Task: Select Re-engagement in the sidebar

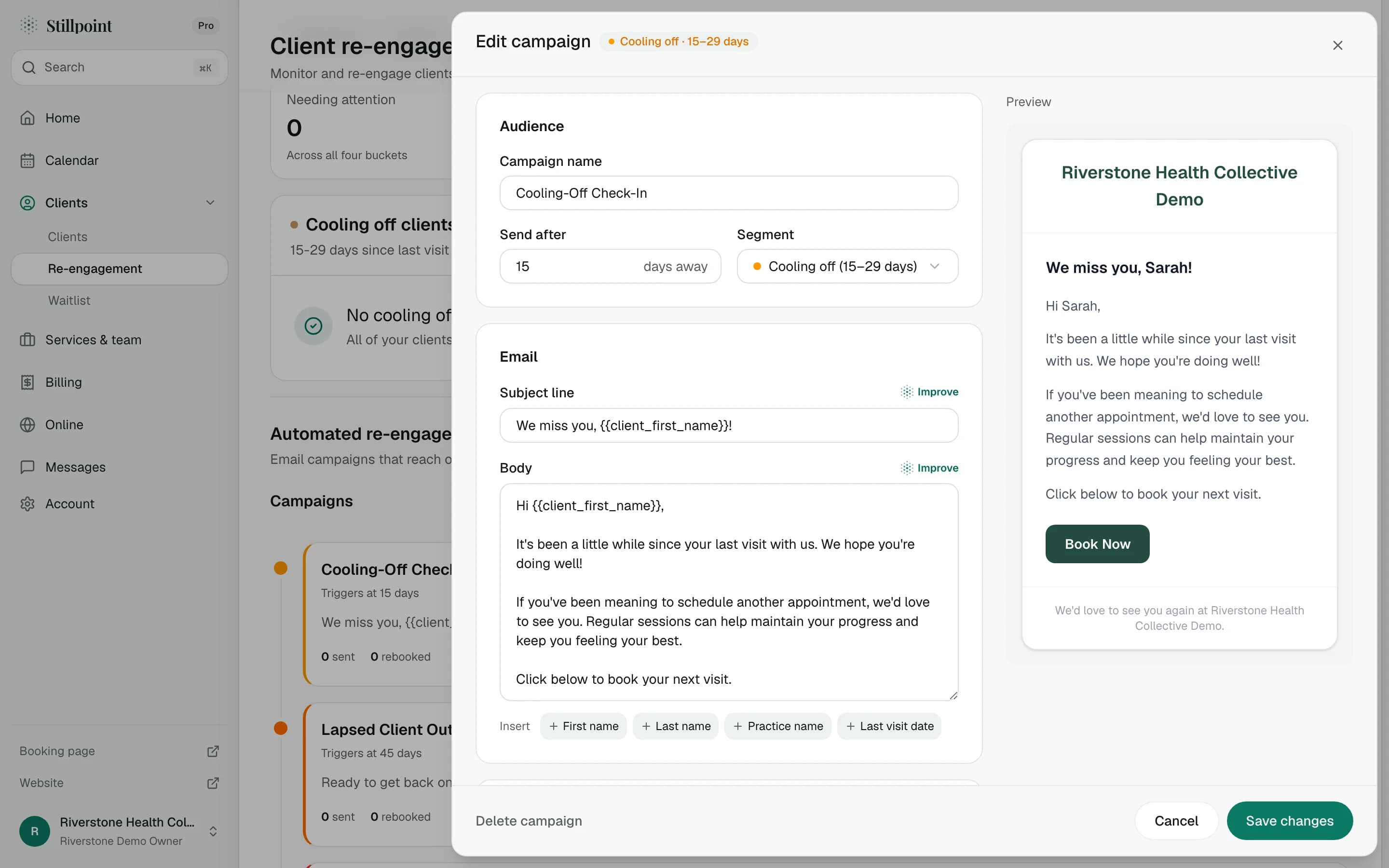Action: [x=120, y=269]
